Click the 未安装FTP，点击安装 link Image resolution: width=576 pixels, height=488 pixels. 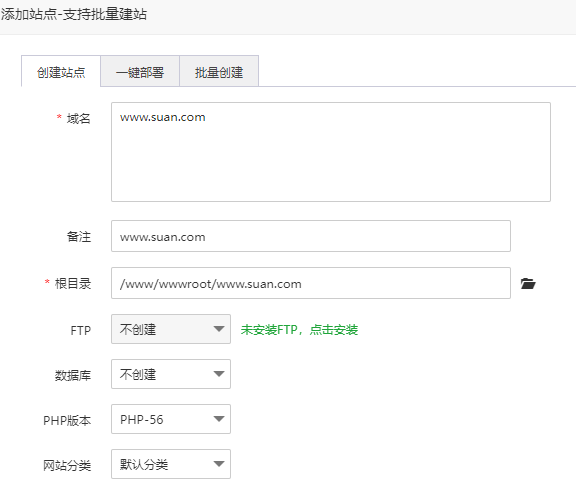tap(299, 330)
